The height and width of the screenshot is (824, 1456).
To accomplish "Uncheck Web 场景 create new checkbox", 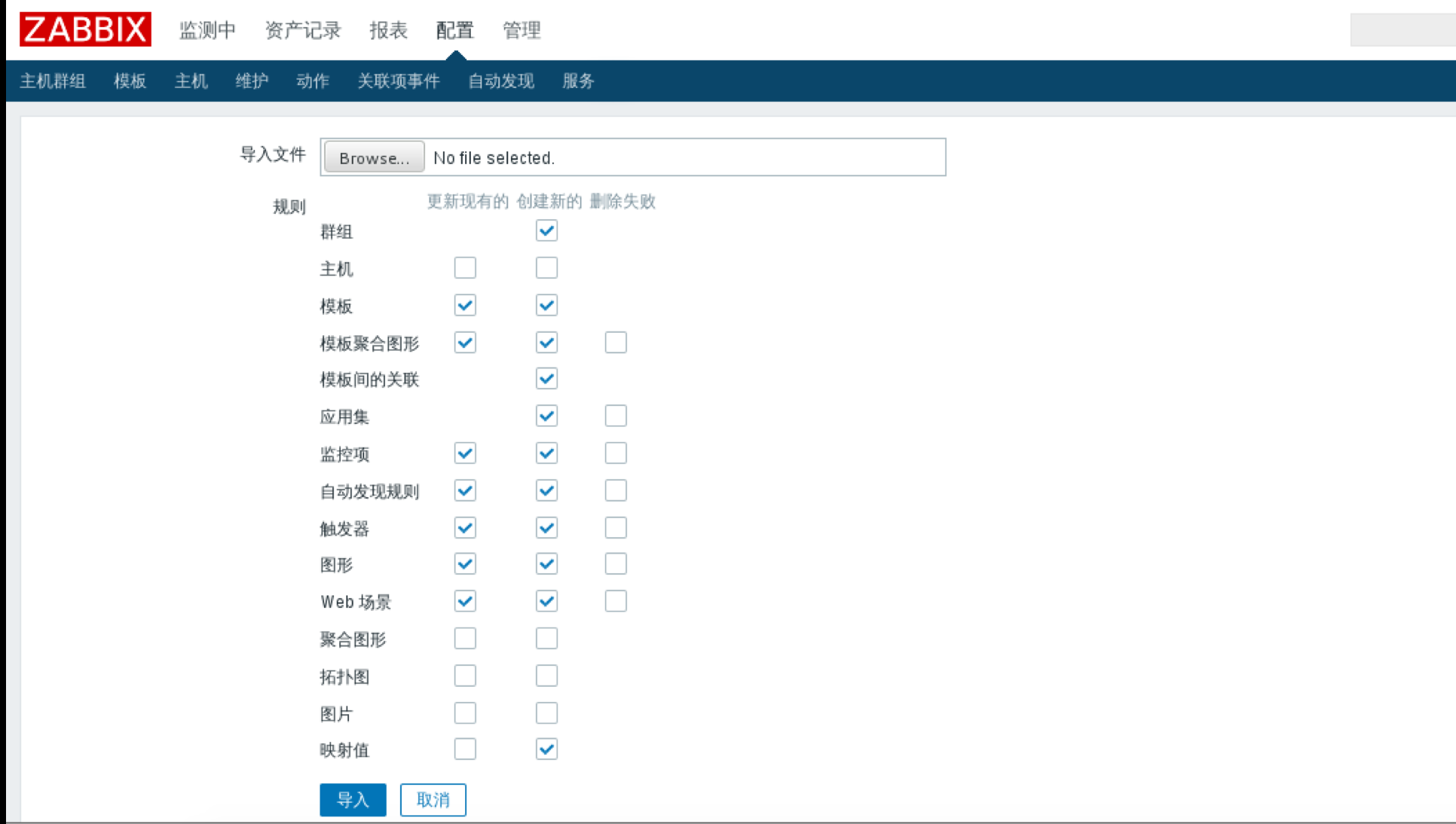I will [x=546, y=601].
